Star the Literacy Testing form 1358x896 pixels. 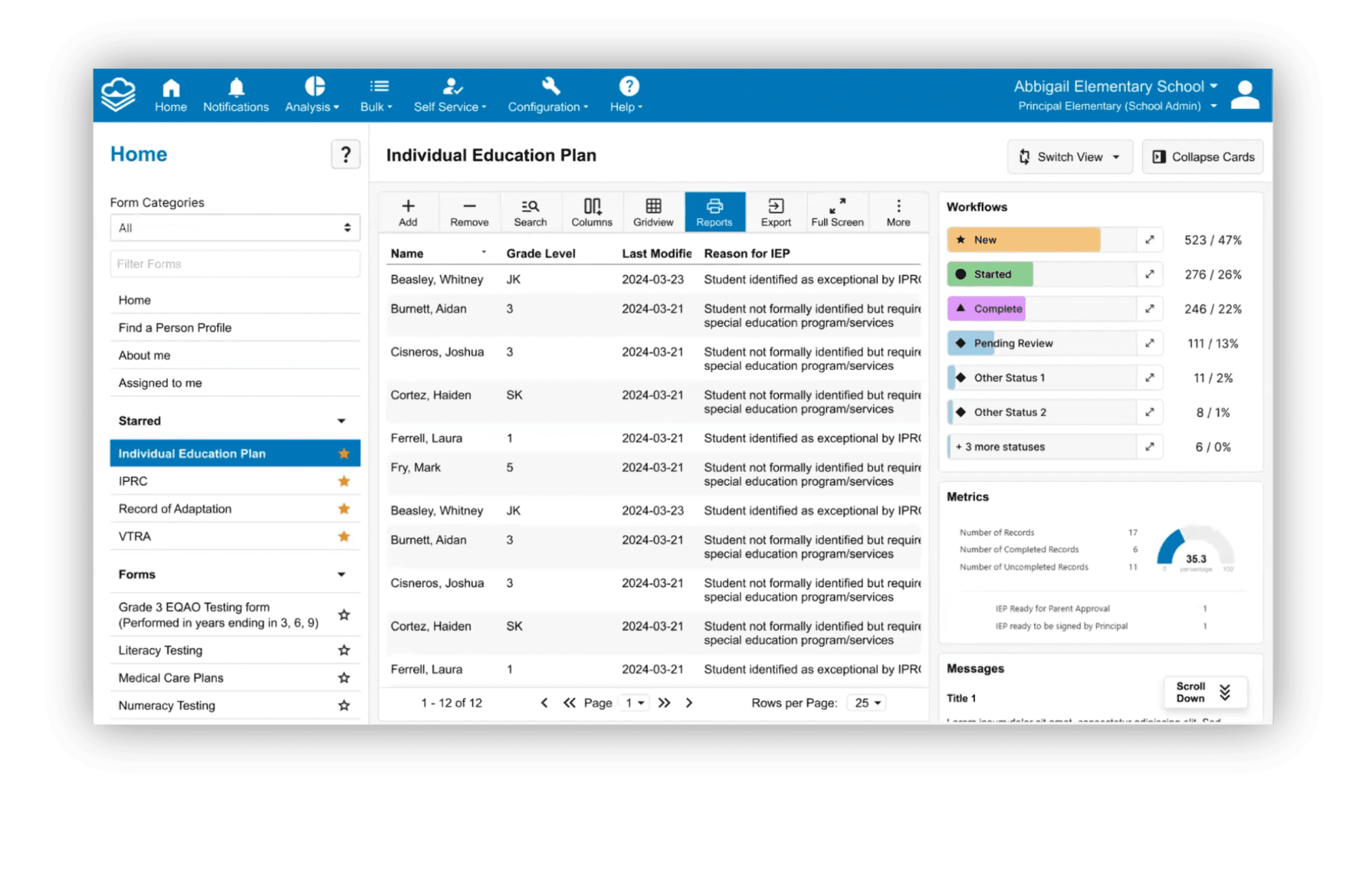tap(344, 650)
